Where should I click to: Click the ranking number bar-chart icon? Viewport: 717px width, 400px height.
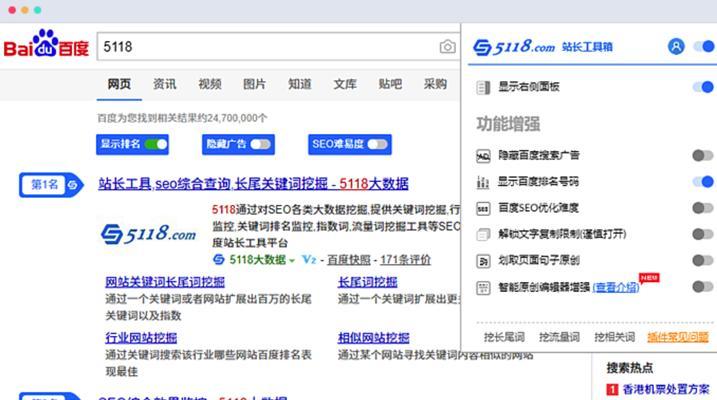[x=483, y=182]
